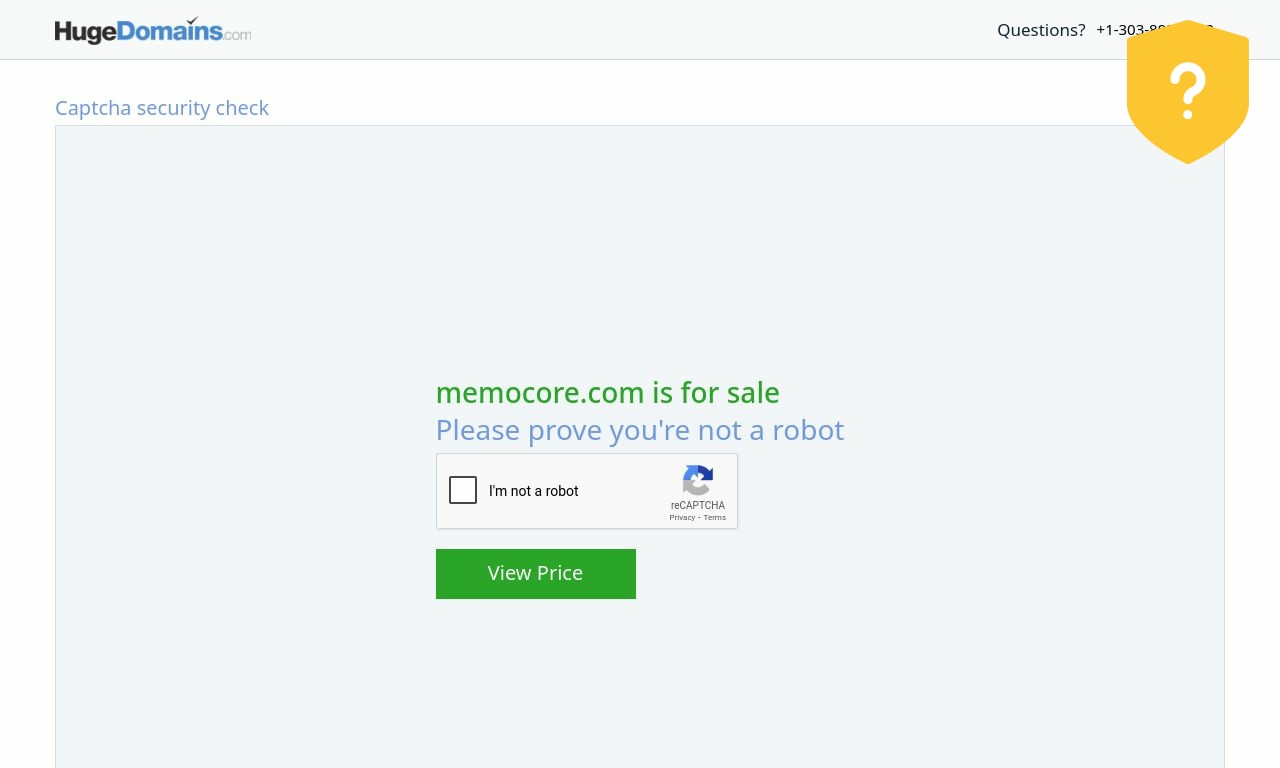
Task: Click the dark 'Huge' word in logo
Action: (x=86, y=32)
